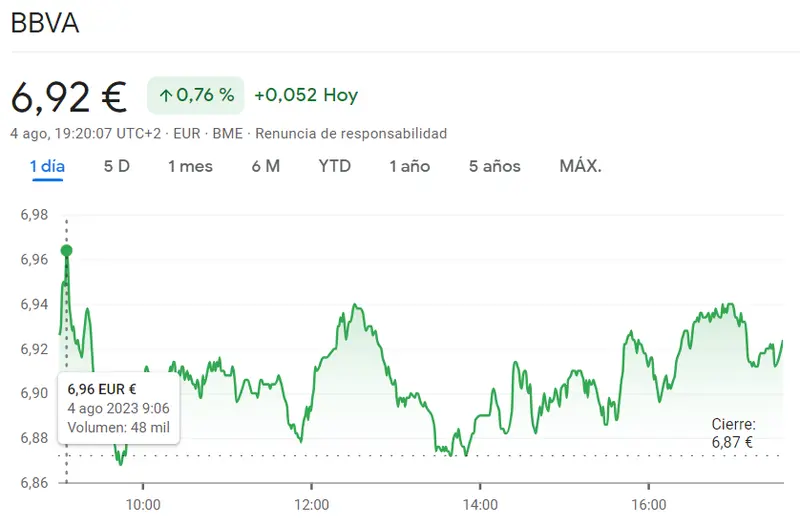
Task: Switch to the '1 año' range
Action: click(410, 166)
